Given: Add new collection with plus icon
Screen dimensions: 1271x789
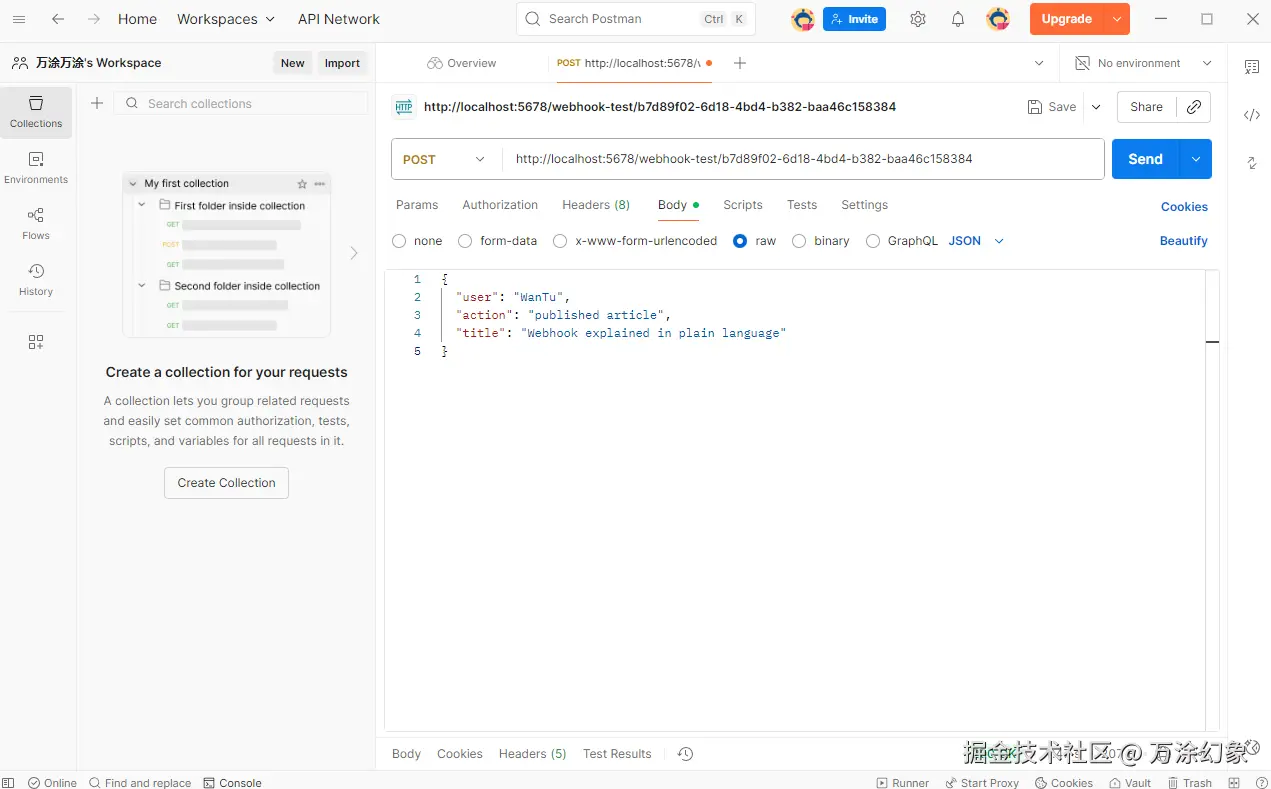Looking at the screenshot, I should click(x=97, y=103).
